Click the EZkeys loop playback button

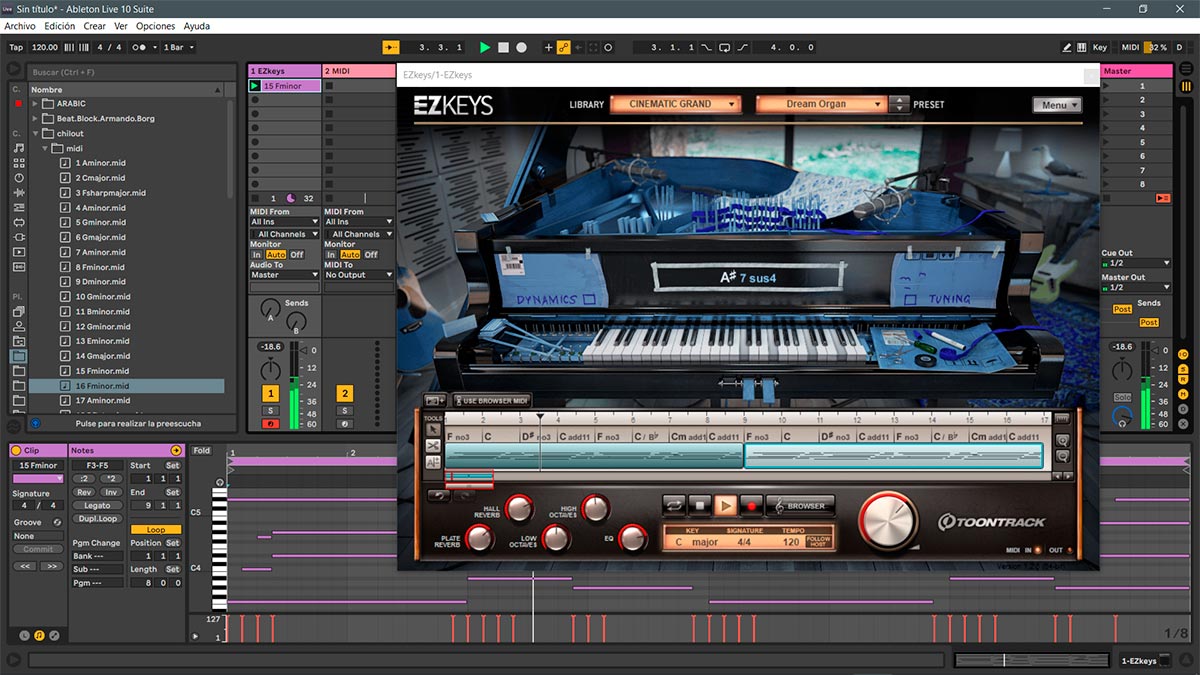tap(673, 506)
